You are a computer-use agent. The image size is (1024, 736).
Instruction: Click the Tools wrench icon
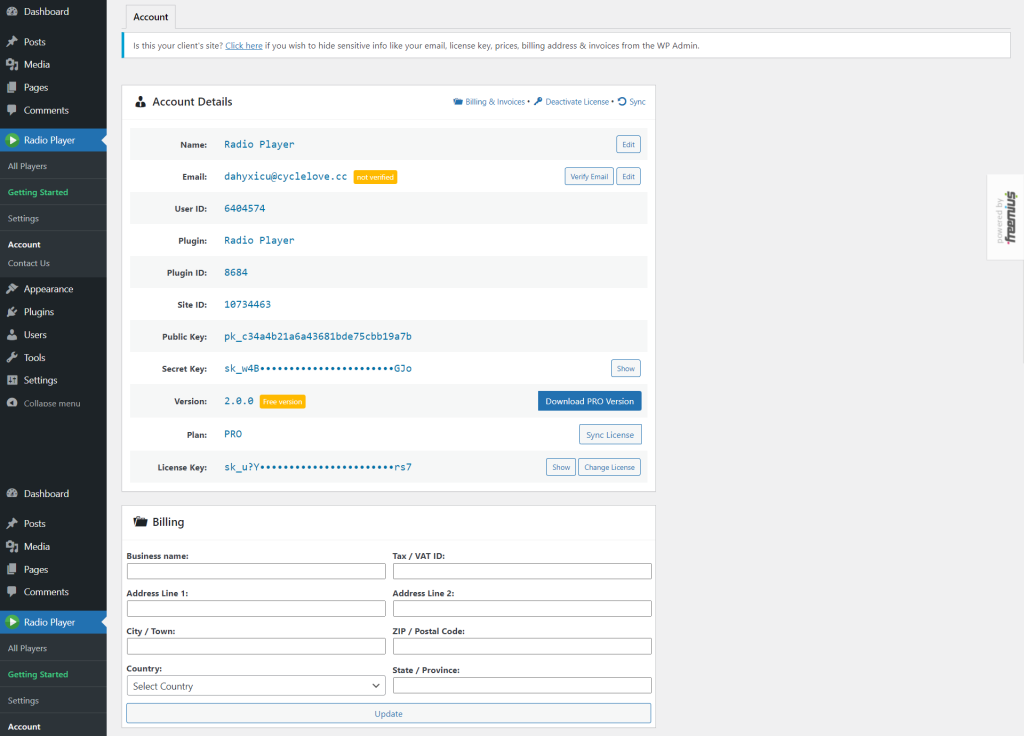tap(12, 357)
